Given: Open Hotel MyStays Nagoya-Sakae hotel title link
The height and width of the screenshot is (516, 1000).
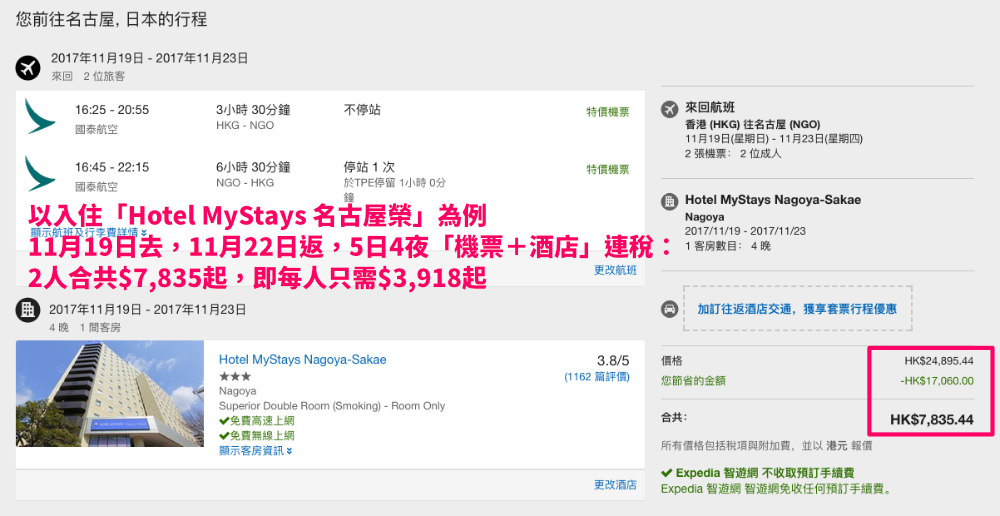Looking at the screenshot, I should coord(302,360).
